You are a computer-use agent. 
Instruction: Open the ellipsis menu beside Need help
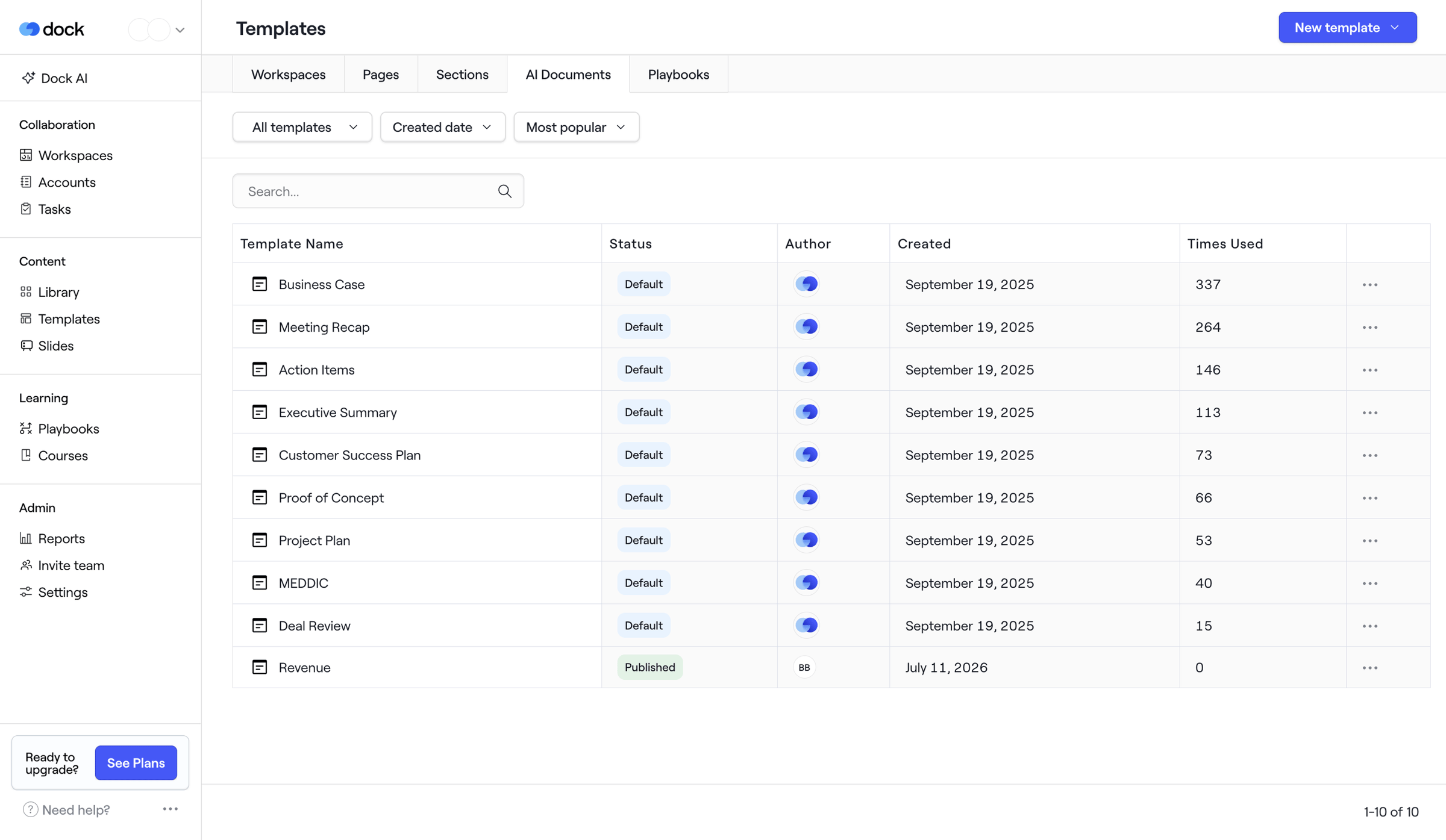(171, 809)
